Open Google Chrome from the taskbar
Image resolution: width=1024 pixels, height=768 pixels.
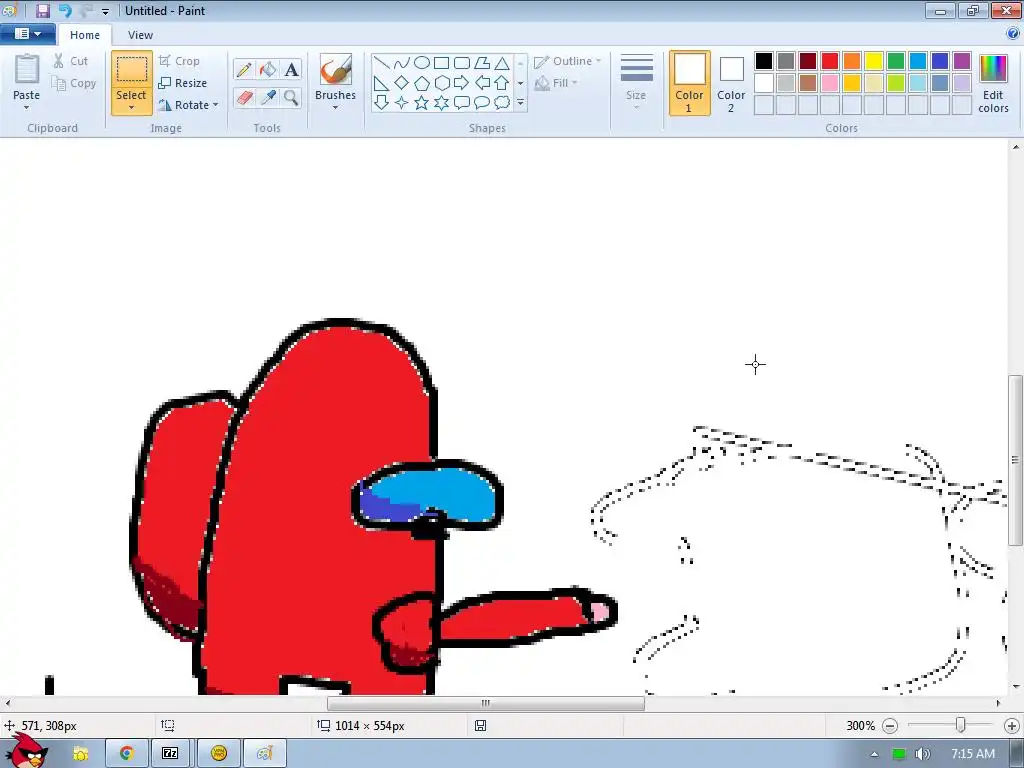pos(127,753)
